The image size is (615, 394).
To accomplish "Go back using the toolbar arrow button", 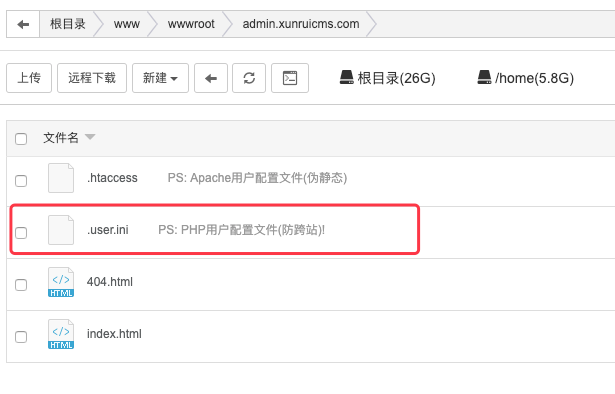I will click(211, 78).
